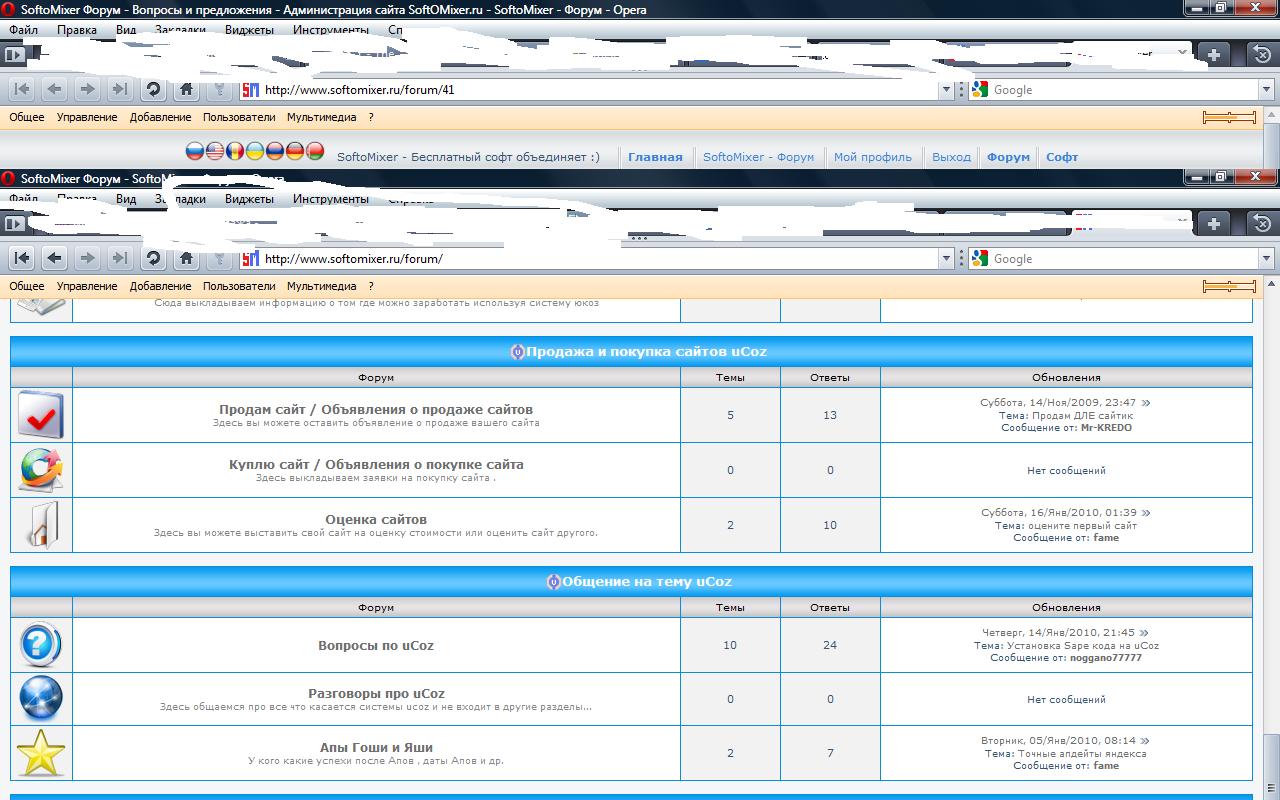Image resolution: width=1280 pixels, height=800 pixels.
Task: Click the address field showing softomixer.ru/forum/41
Action: 599,90
